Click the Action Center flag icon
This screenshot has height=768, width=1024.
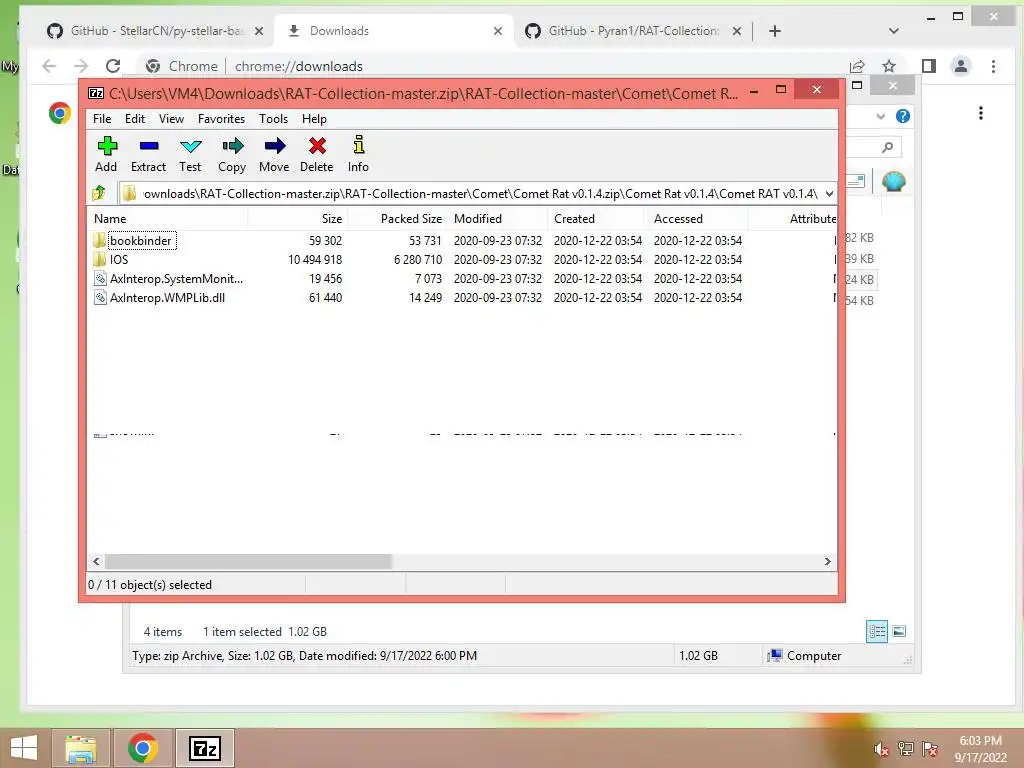tap(930, 749)
